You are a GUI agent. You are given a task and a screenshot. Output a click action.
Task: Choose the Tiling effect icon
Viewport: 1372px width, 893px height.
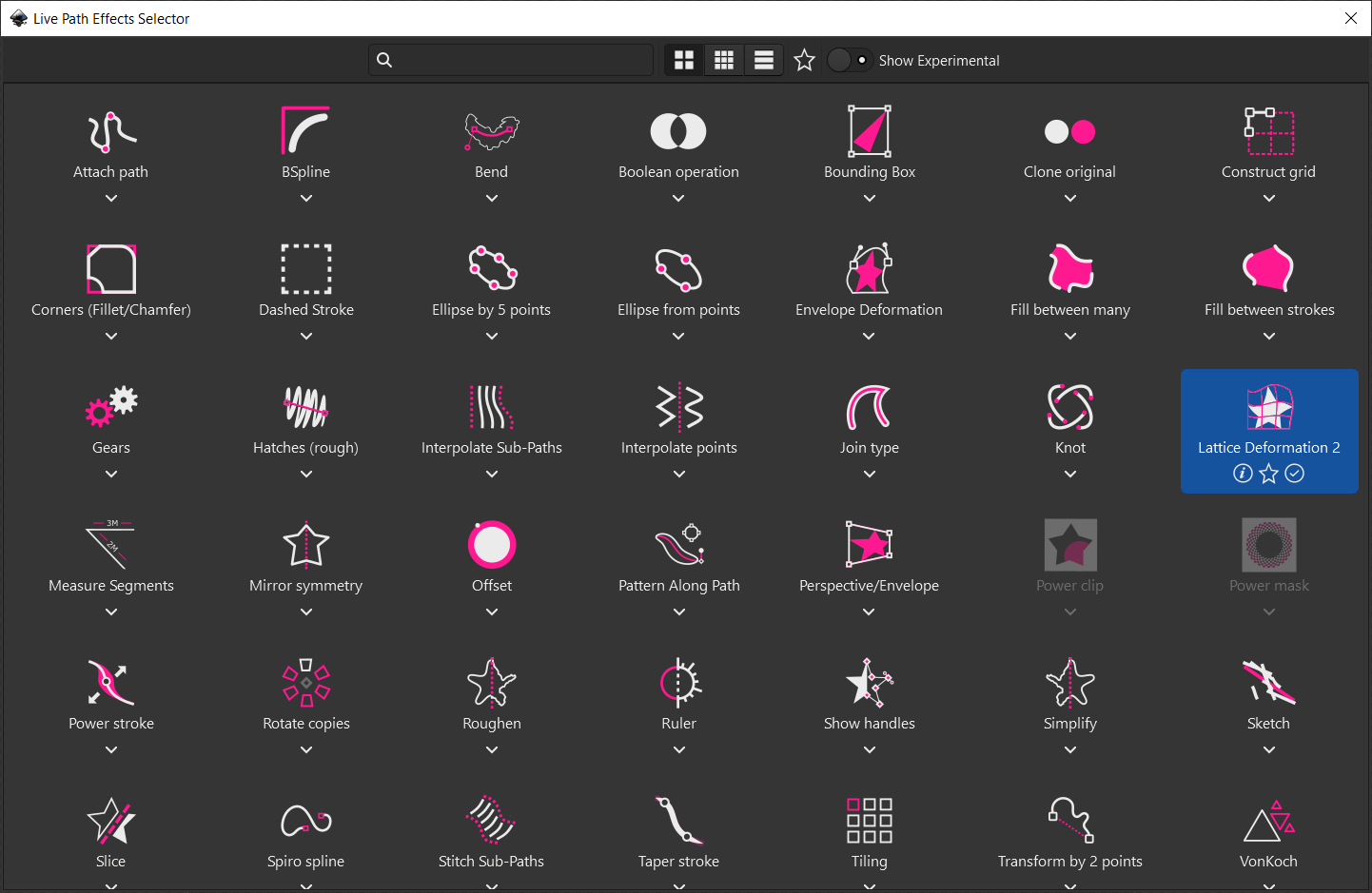870,821
